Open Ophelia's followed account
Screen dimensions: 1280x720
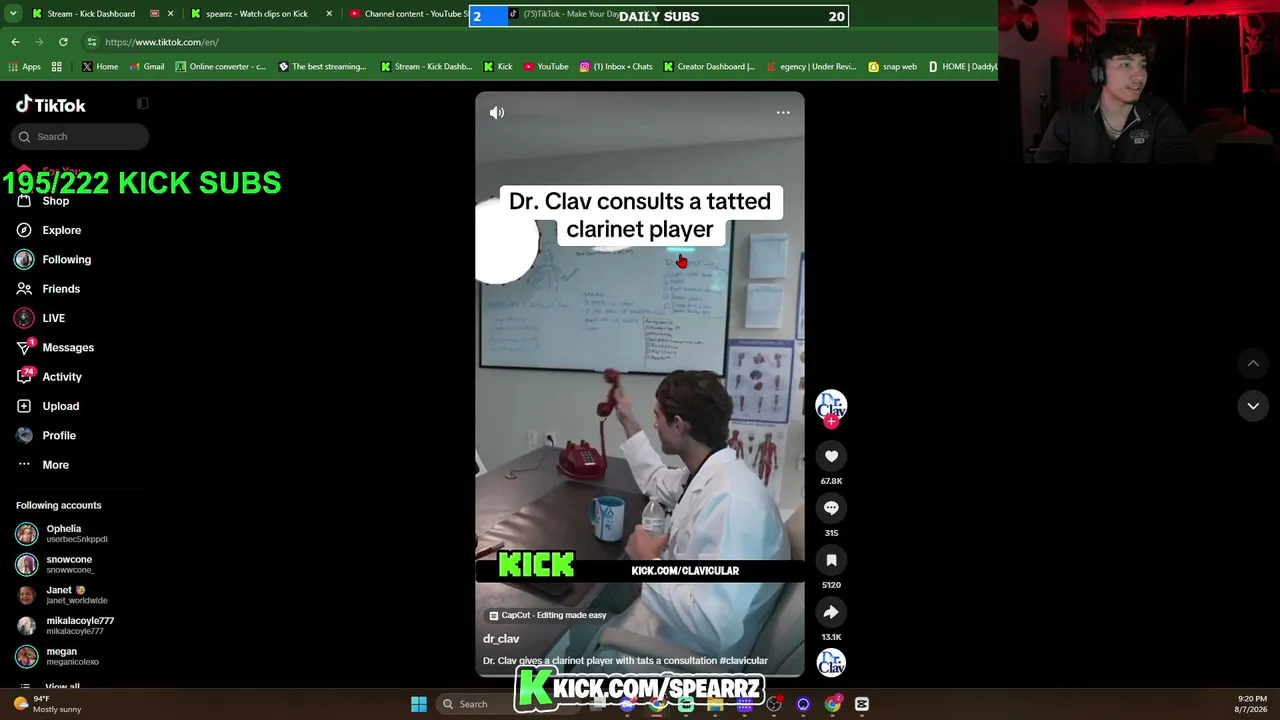pyautogui.click(x=62, y=534)
